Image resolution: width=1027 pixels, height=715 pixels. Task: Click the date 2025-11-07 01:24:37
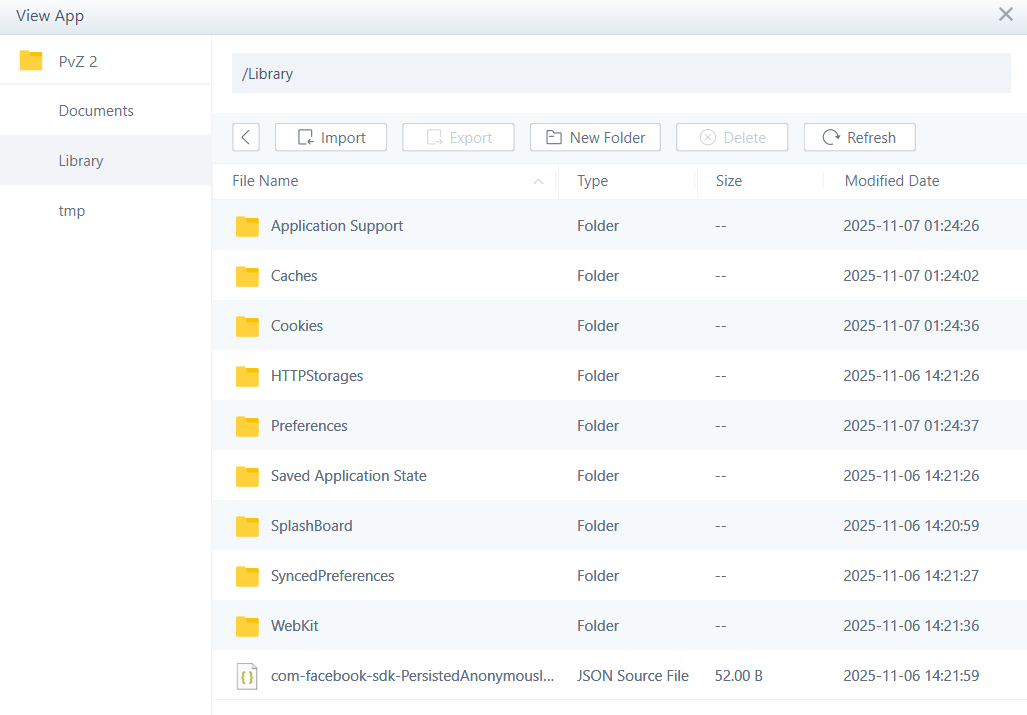tap(911, 426)
